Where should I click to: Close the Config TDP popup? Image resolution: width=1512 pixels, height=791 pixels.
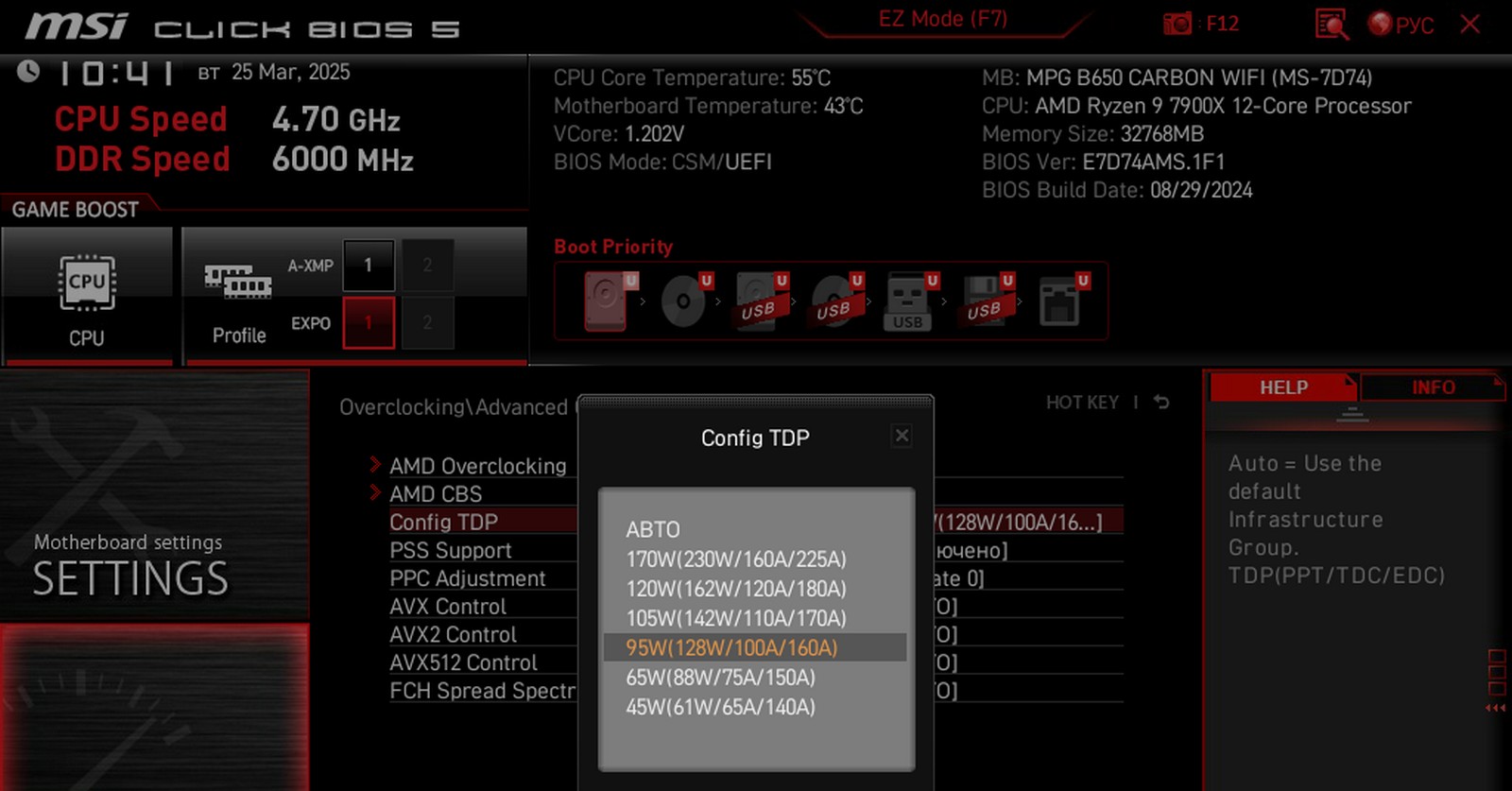pos(902,436)
